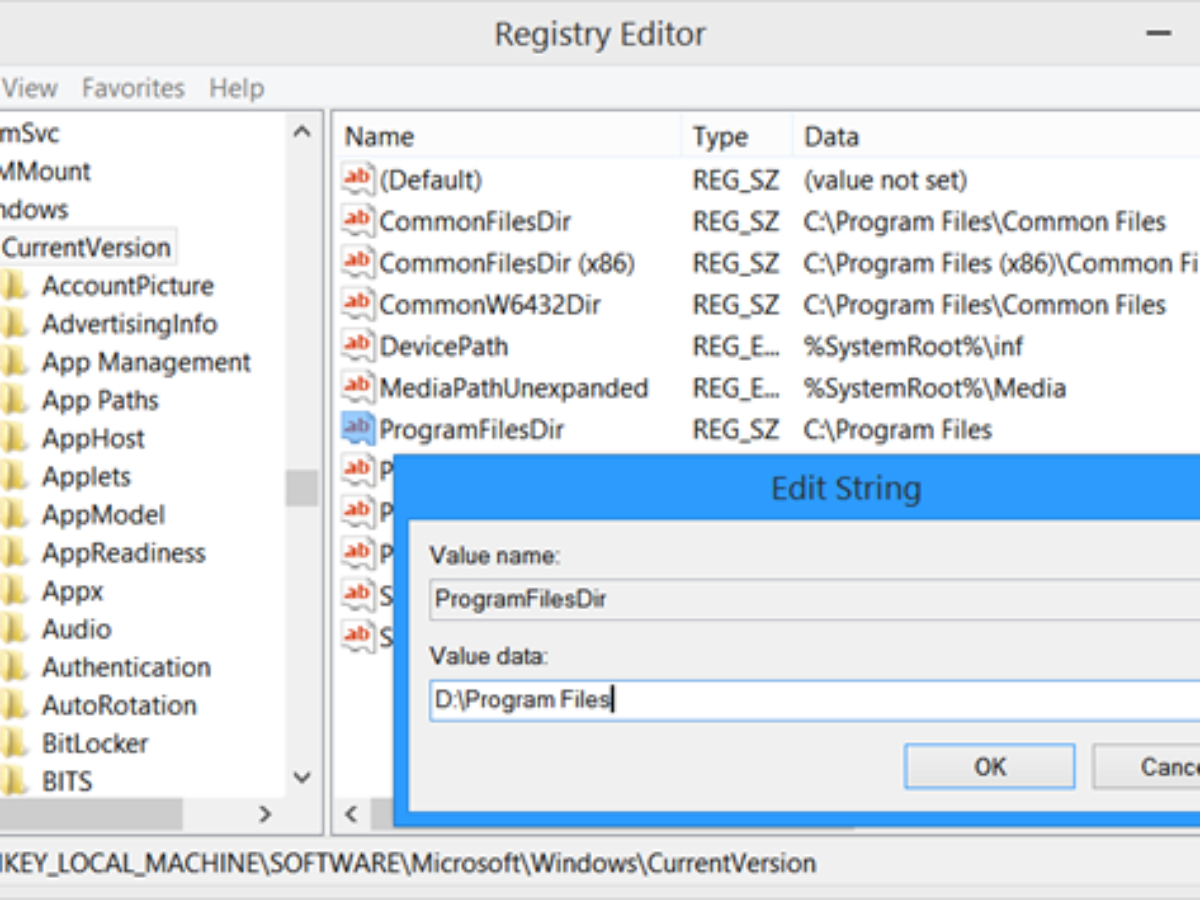The image size is (1200, 900).
Task: Select the AppReadiness key
Action: pos(123,553)
